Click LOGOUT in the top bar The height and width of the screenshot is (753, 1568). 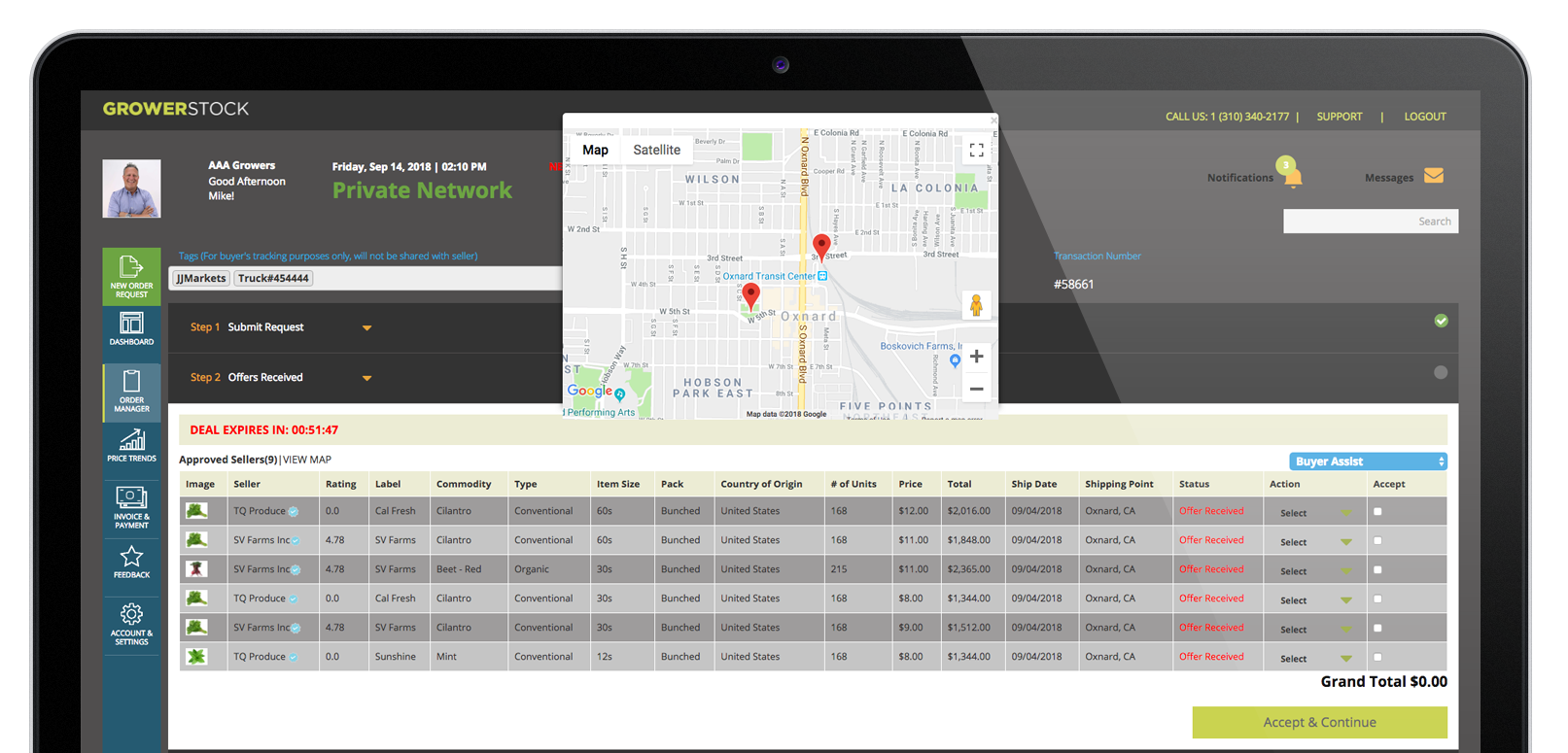tap(1425, 117)
